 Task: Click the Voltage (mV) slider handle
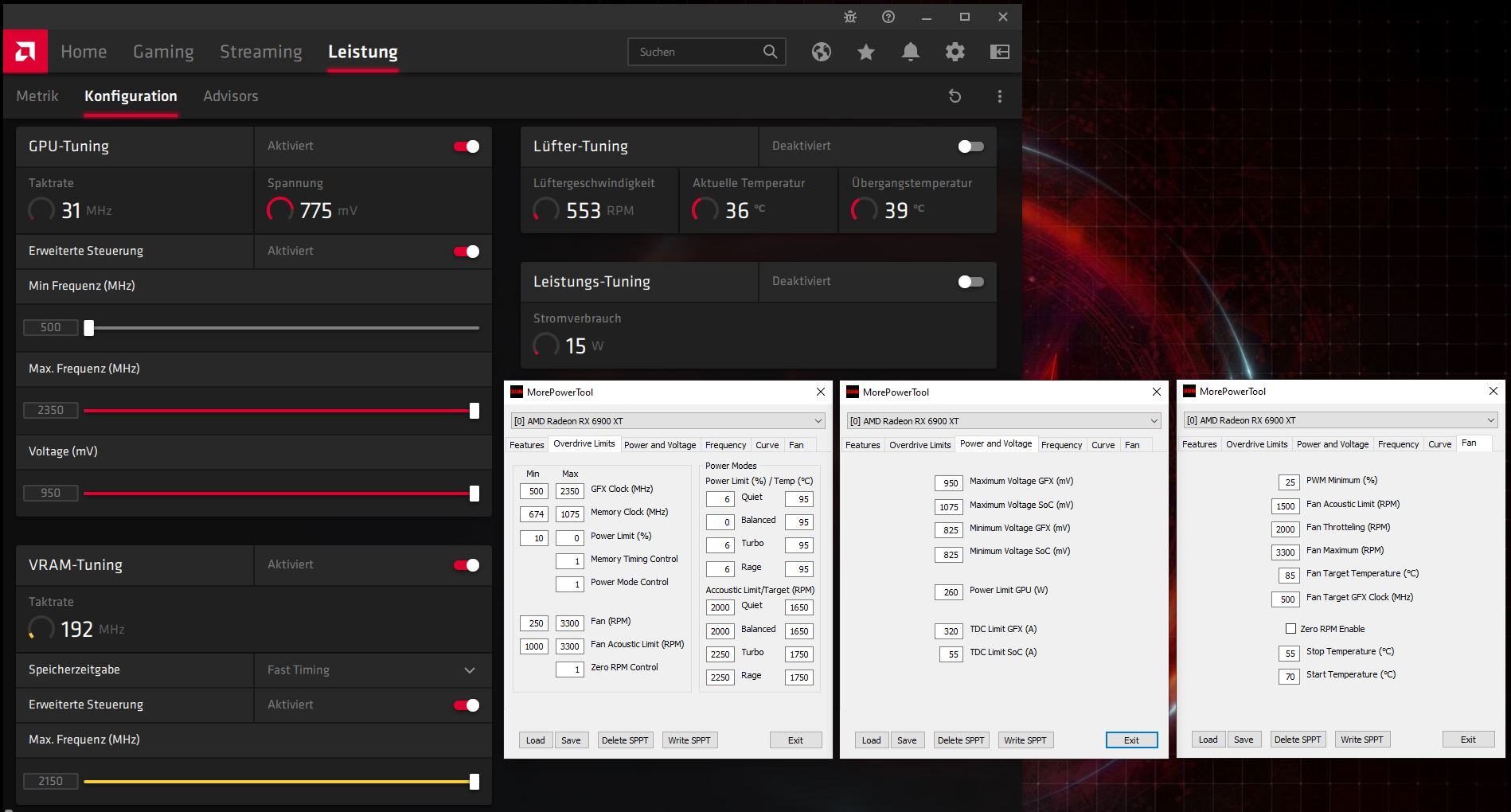474,494
